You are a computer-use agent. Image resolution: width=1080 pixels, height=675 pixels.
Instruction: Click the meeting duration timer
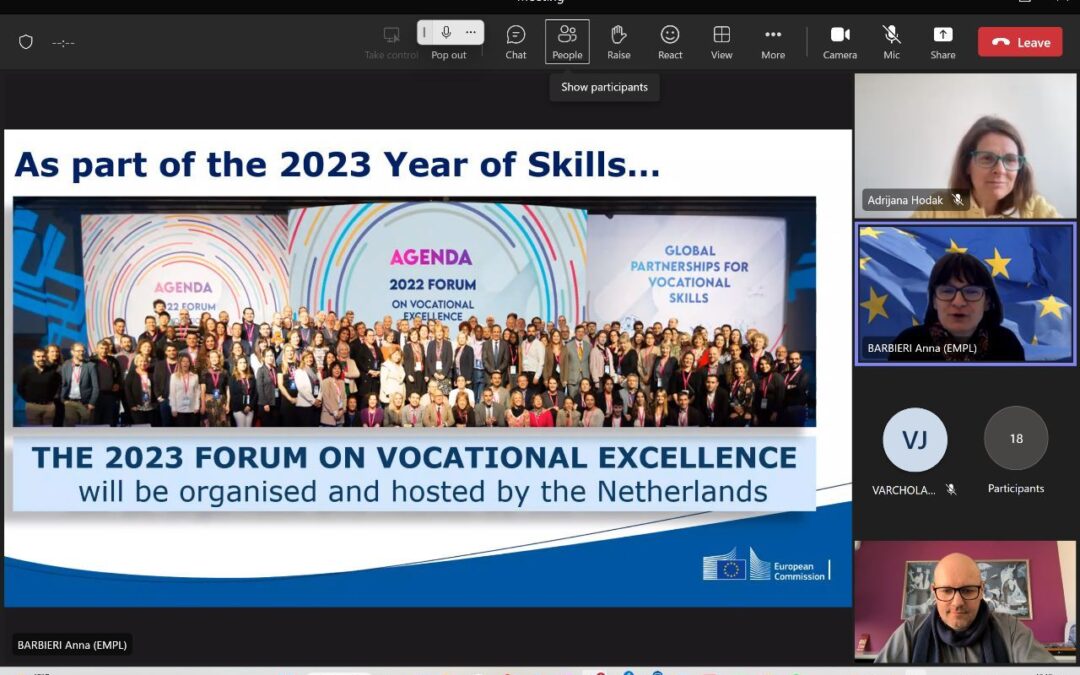62,42
